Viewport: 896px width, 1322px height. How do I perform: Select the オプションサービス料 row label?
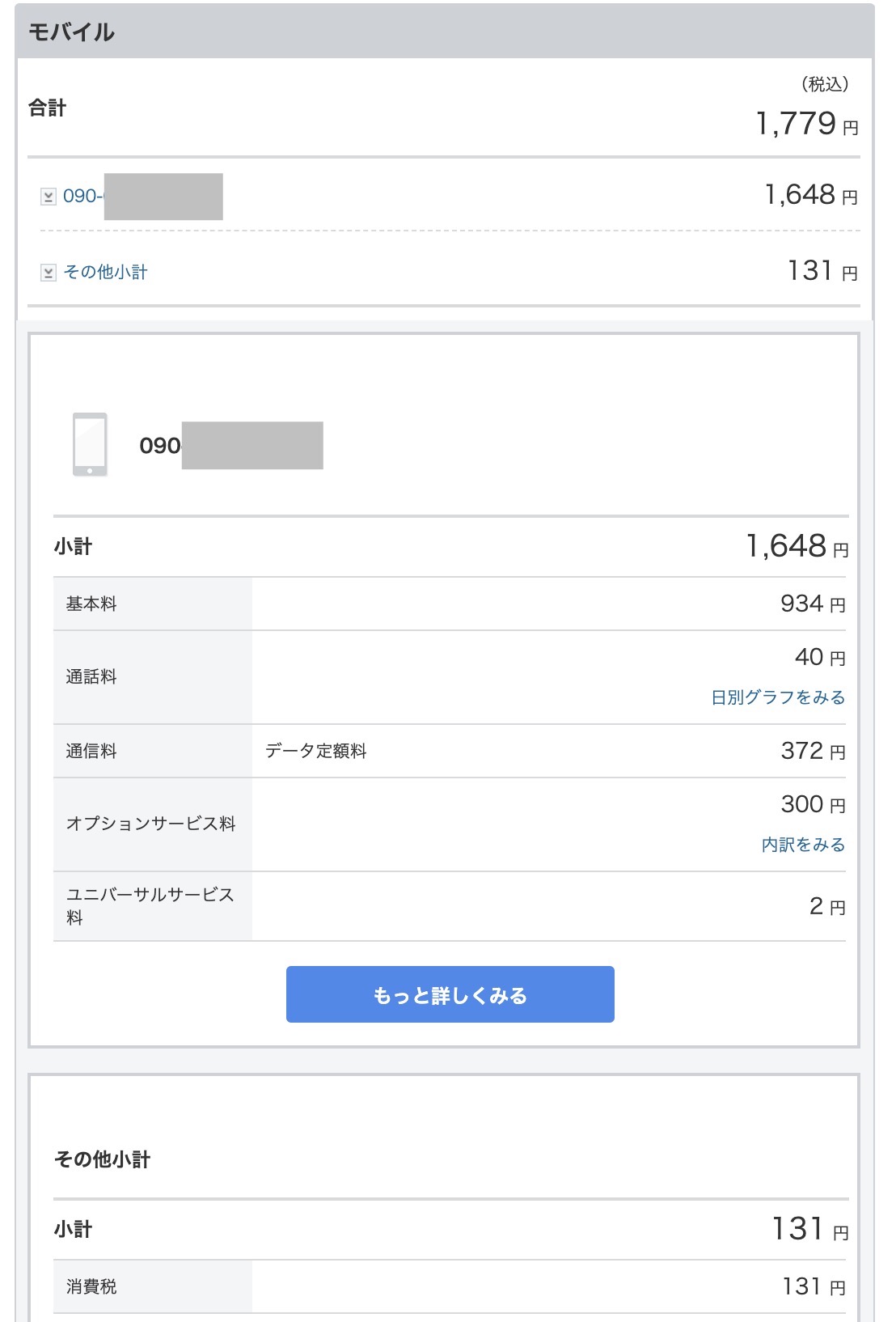pos(150,824)
